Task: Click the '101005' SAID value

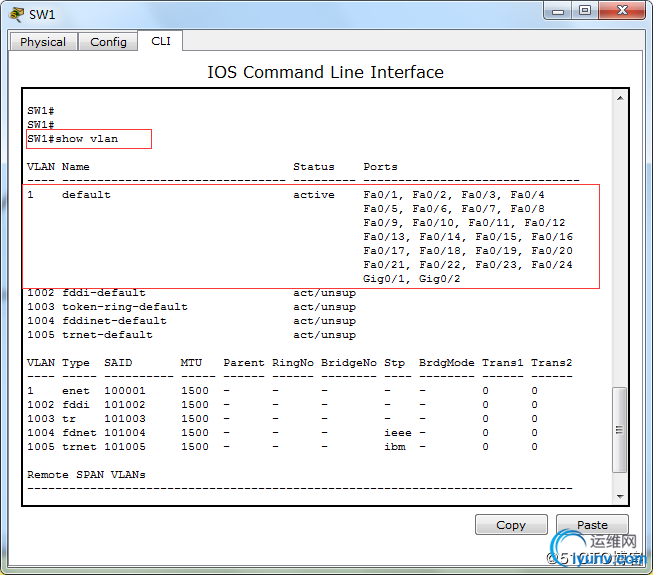Action: 125,447
